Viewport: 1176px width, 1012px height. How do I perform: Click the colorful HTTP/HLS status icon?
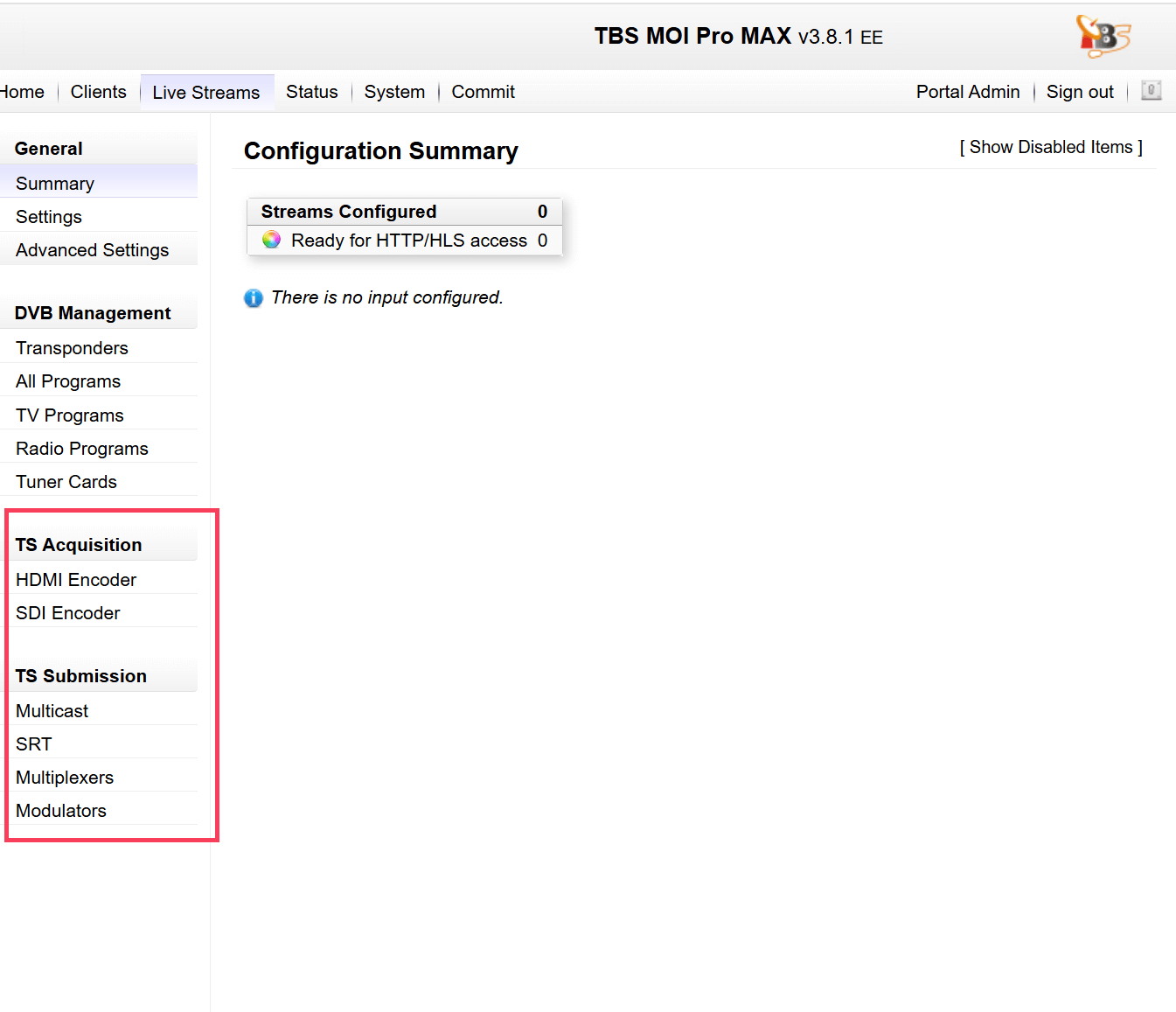[271, 240]
